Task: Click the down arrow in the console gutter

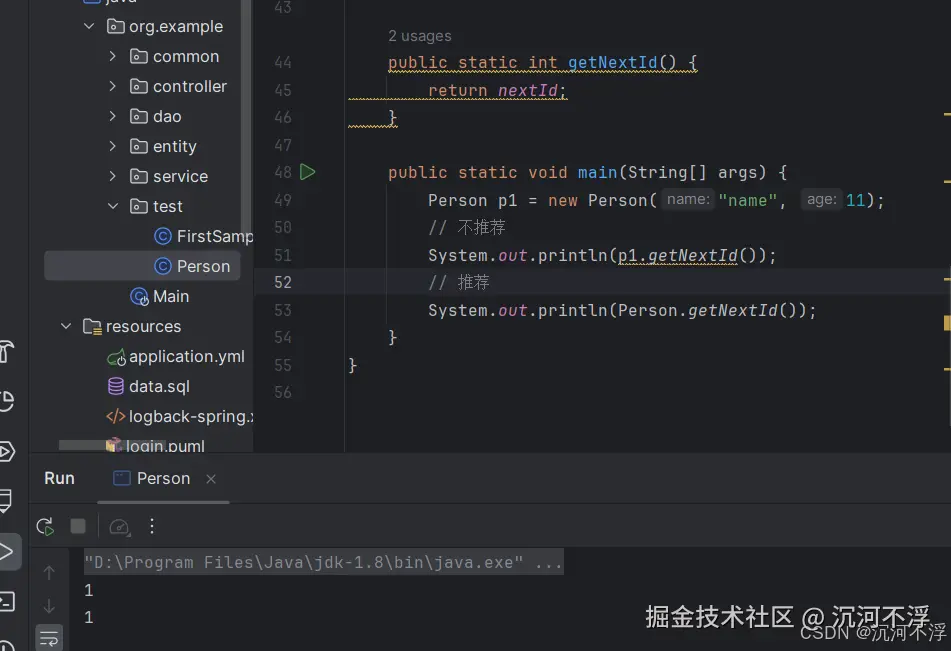Action: coord(49,606)
